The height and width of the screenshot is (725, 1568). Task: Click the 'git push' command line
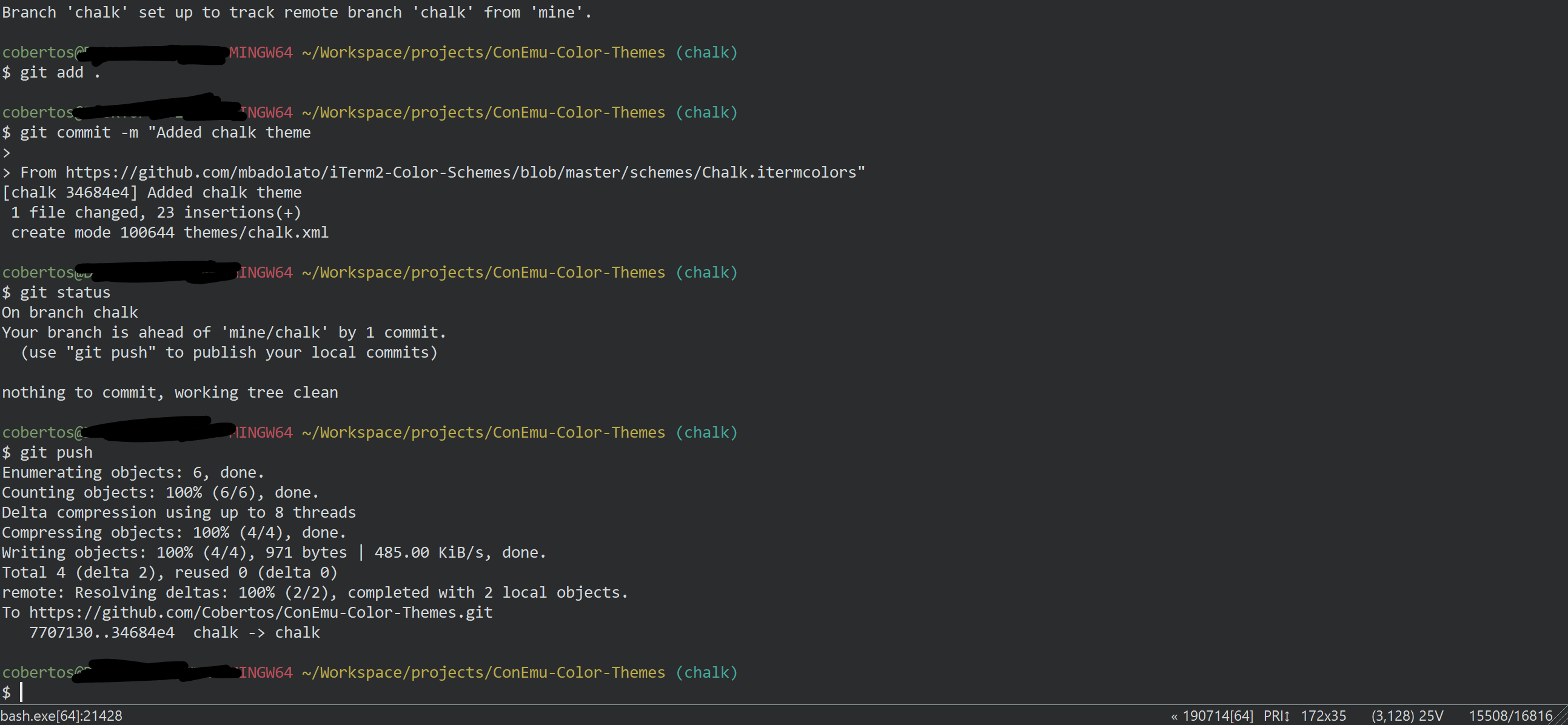[x=47, y=453]
